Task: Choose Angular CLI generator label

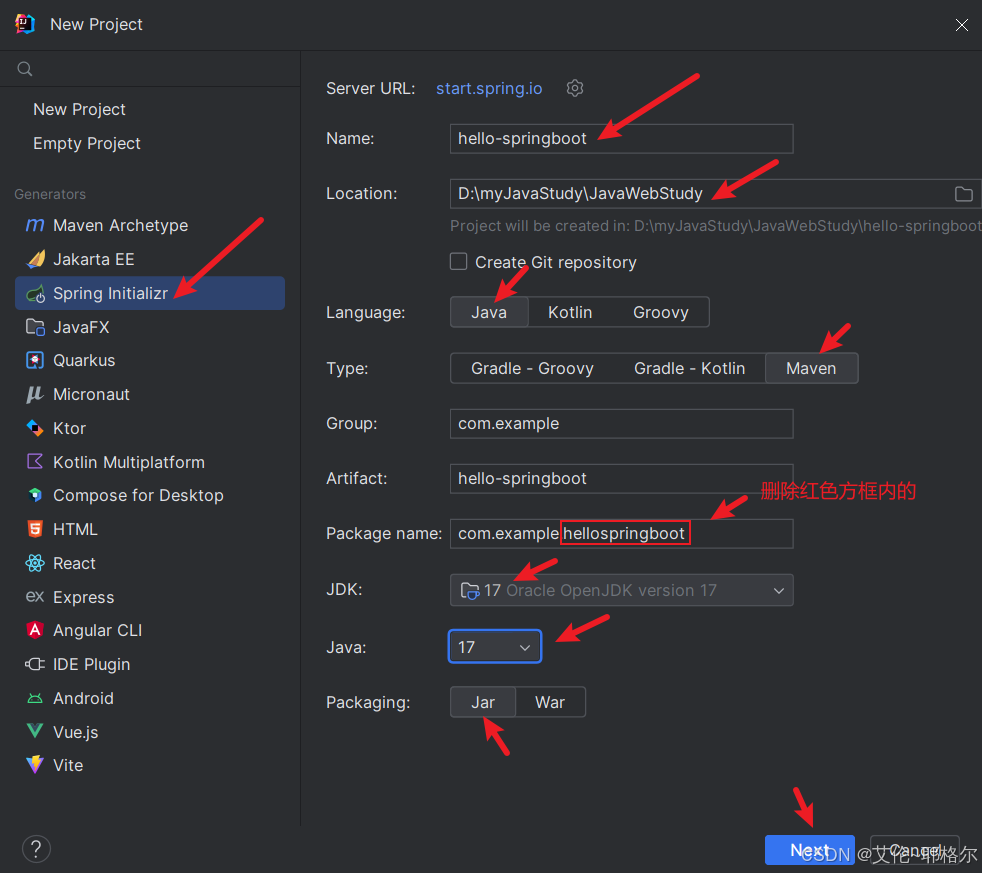Action: (97, 630)
